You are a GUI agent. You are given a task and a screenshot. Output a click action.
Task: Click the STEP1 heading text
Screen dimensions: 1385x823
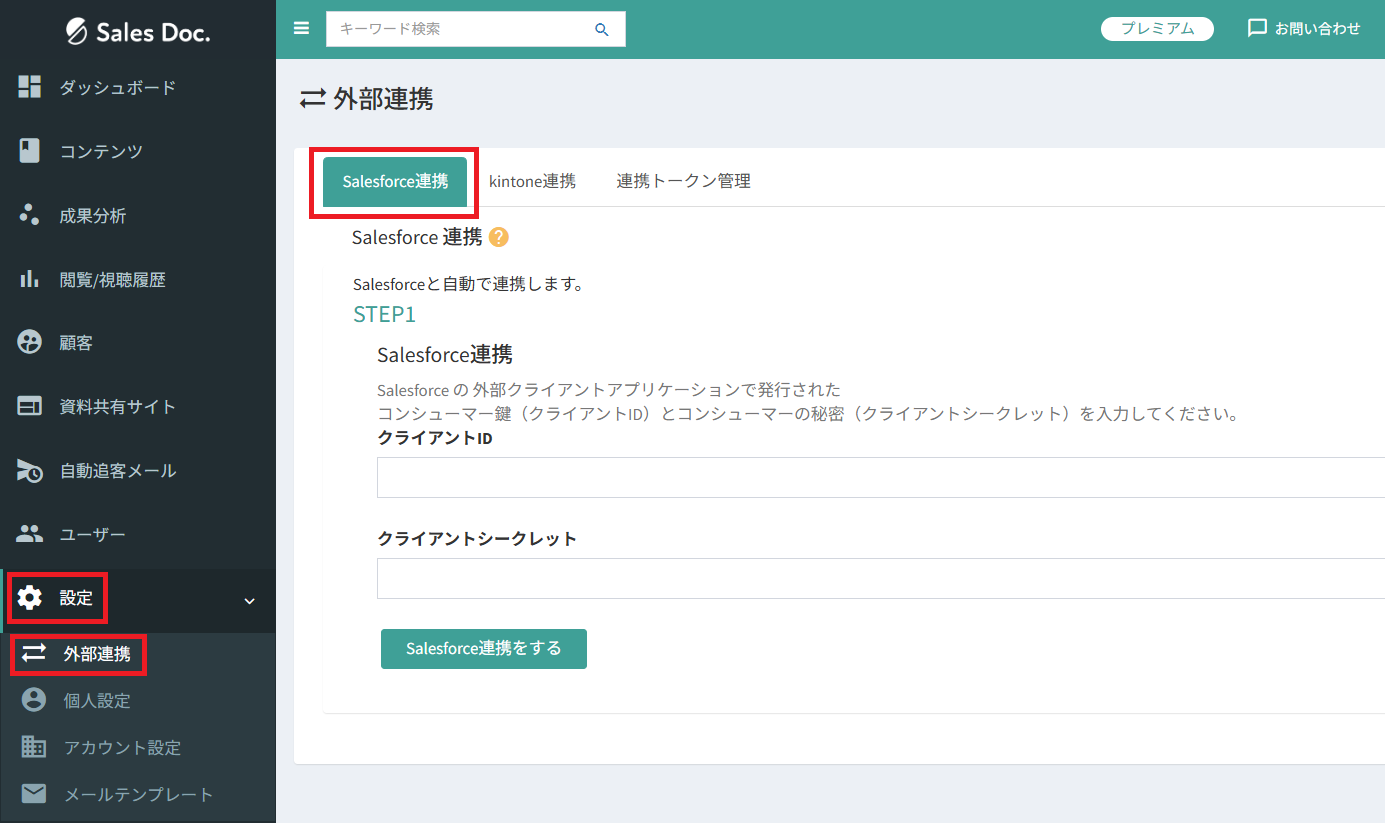tap(384, 314)
